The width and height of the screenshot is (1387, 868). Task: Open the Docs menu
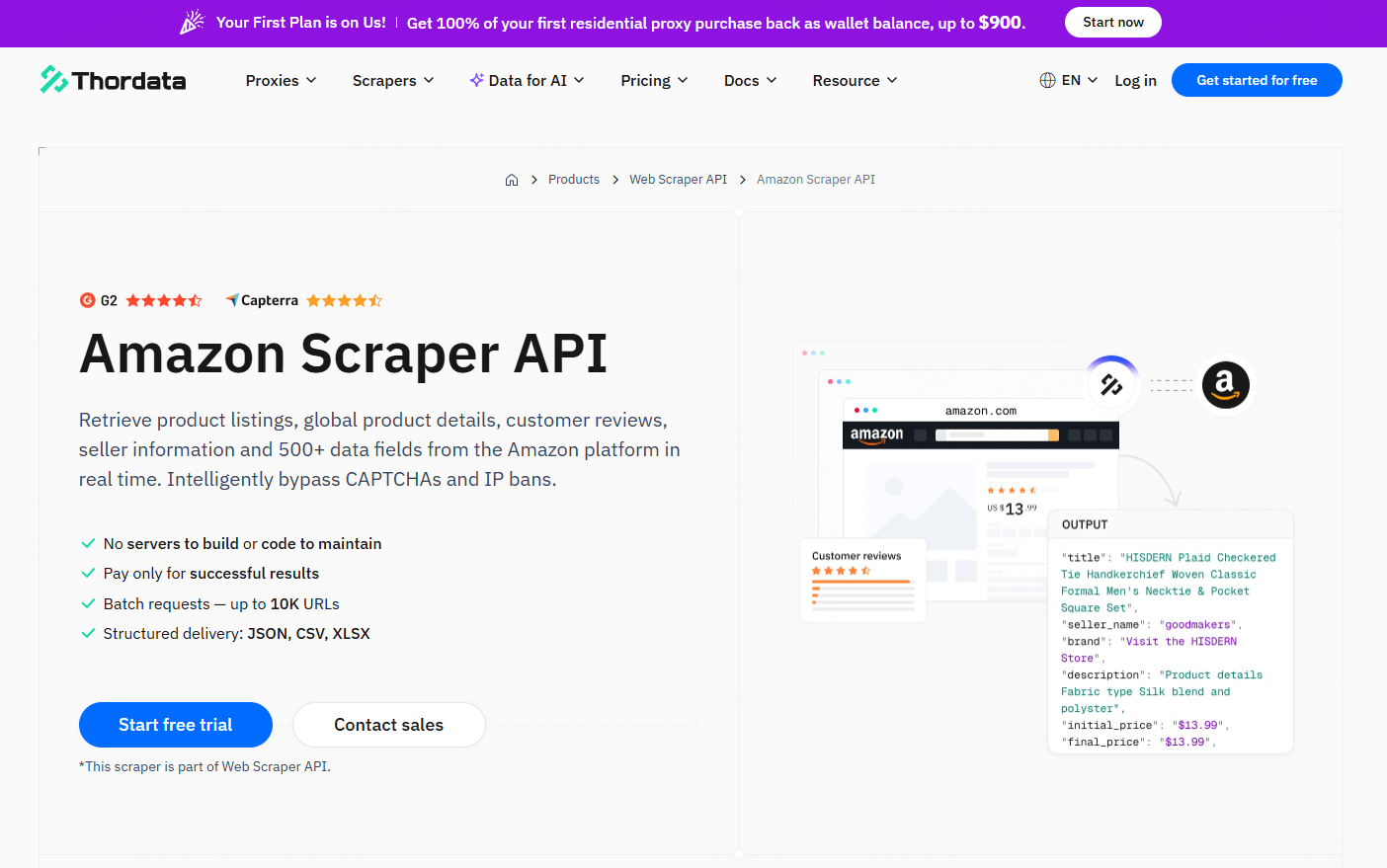750,80
